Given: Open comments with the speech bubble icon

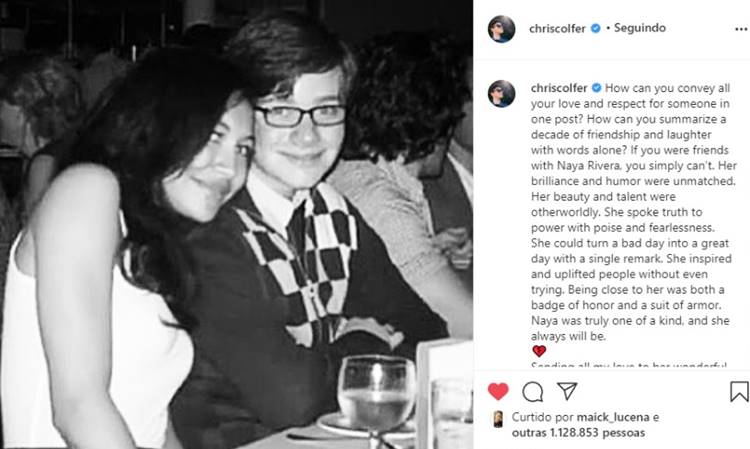Looking at the screenshot, I should tap(532, 392).
